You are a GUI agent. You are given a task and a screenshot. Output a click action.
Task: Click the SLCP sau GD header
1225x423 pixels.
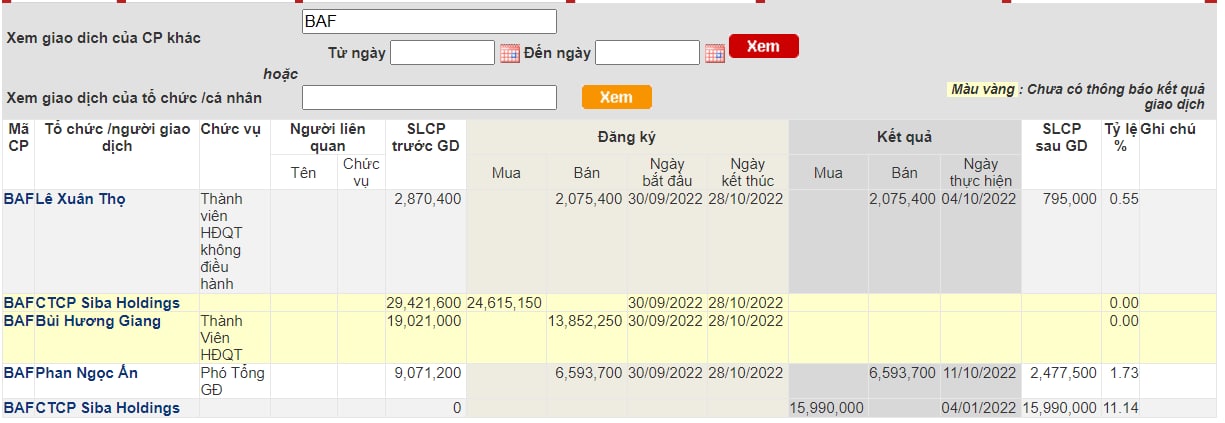[1062, 137]
